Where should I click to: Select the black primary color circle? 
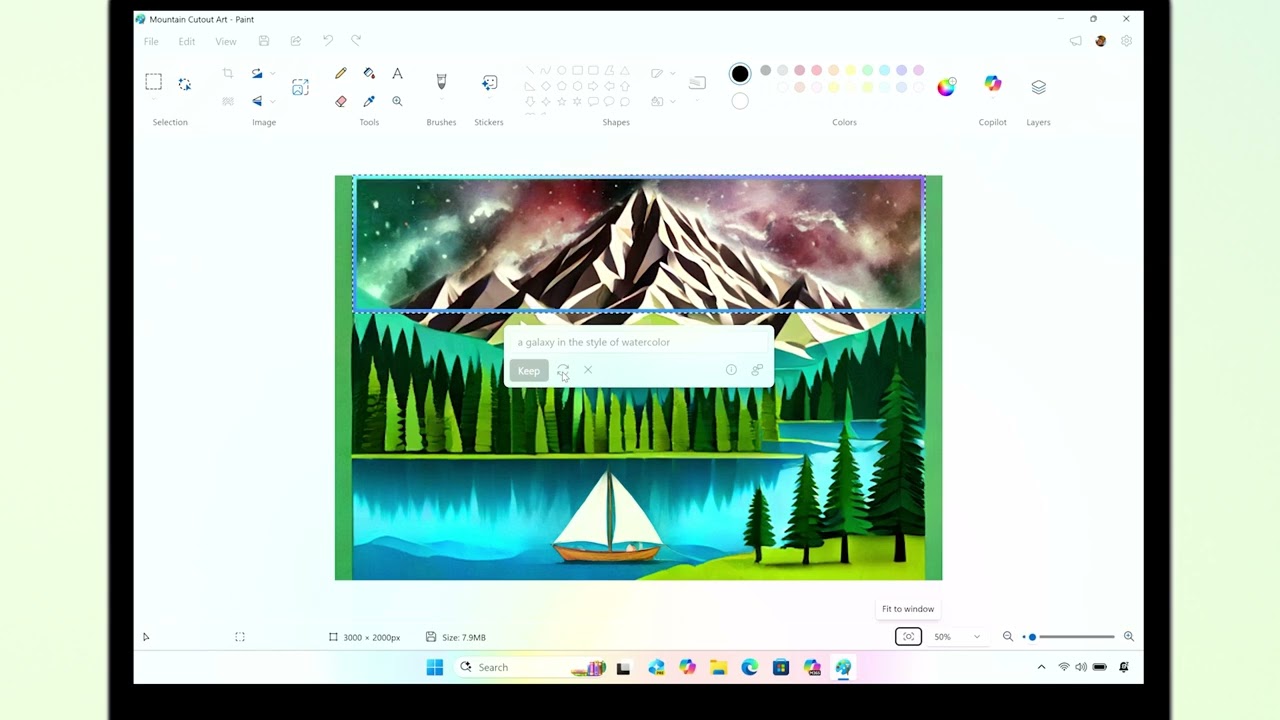[740, 74]
